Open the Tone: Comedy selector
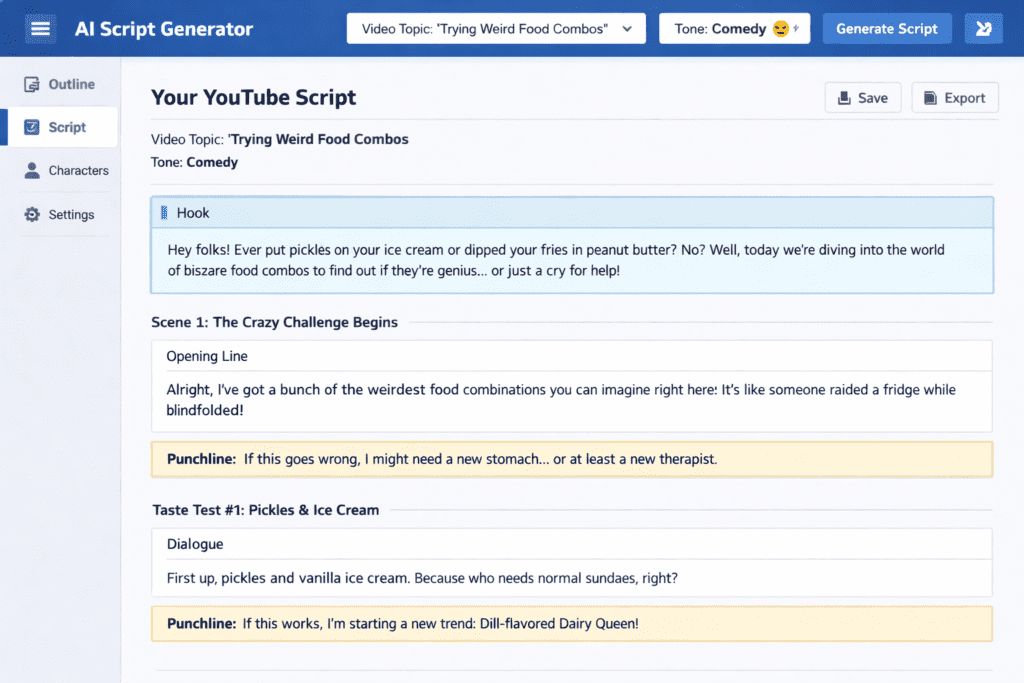Viewport: 1024px width, 683px height. [x=734, y=29]
